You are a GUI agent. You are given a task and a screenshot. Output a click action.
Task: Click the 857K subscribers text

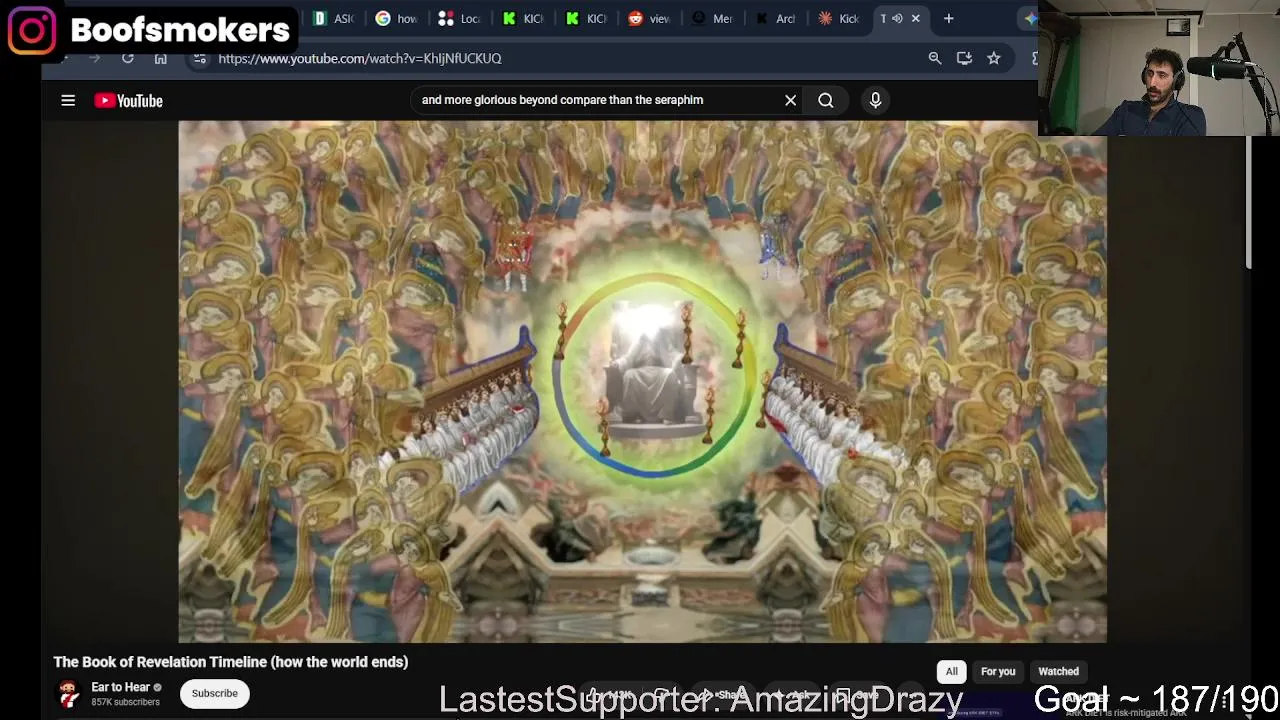(125, 702)
